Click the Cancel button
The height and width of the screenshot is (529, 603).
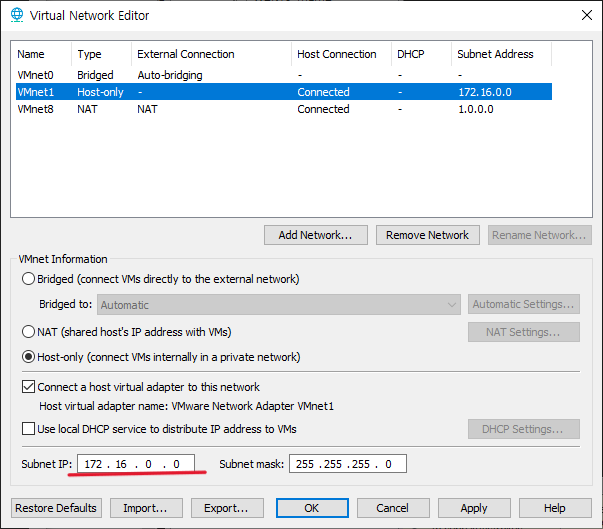tap(393, 508)
